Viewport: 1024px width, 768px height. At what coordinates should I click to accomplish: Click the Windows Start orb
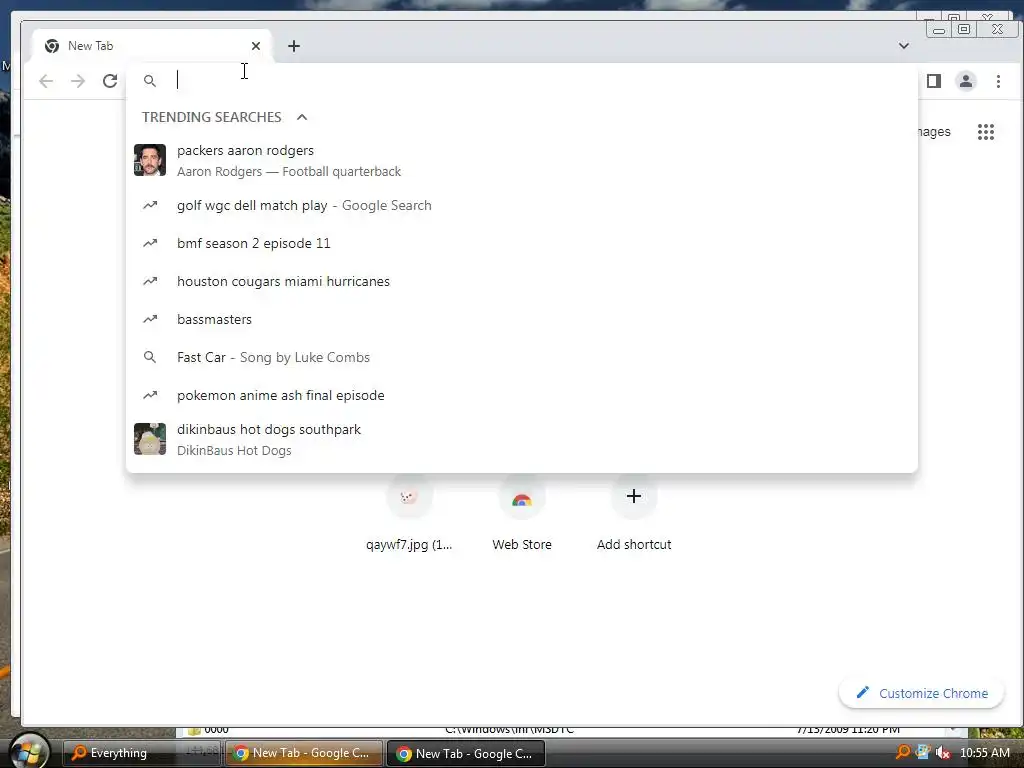(27, 751)
